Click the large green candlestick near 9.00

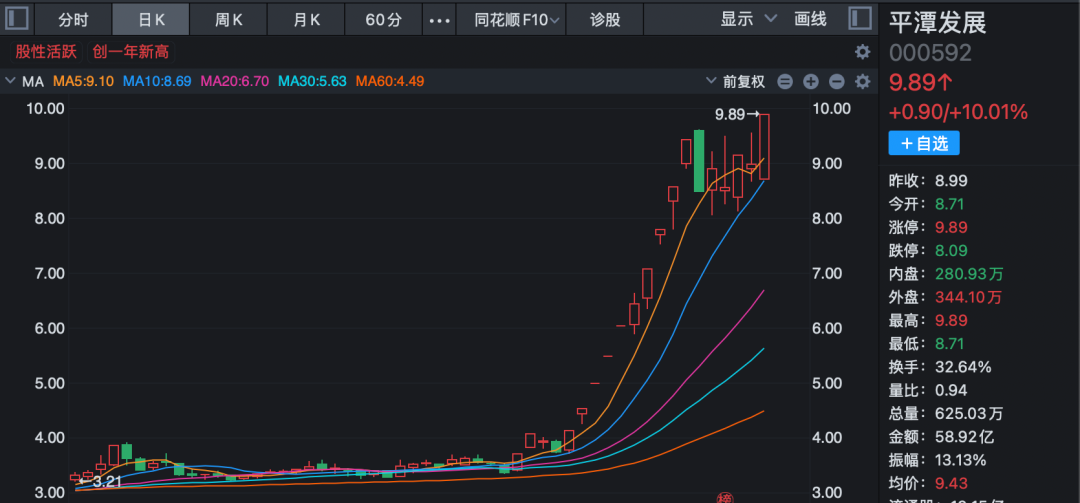pyautogui.click(x=698, y=161)
